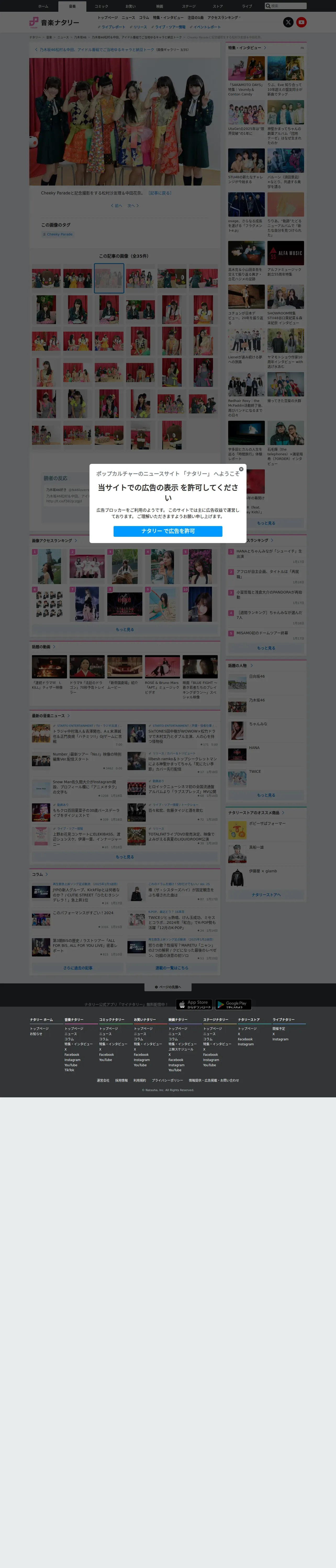Open コラム in the music sub-menu
The image size is (336, 1568).
point(144,18)
